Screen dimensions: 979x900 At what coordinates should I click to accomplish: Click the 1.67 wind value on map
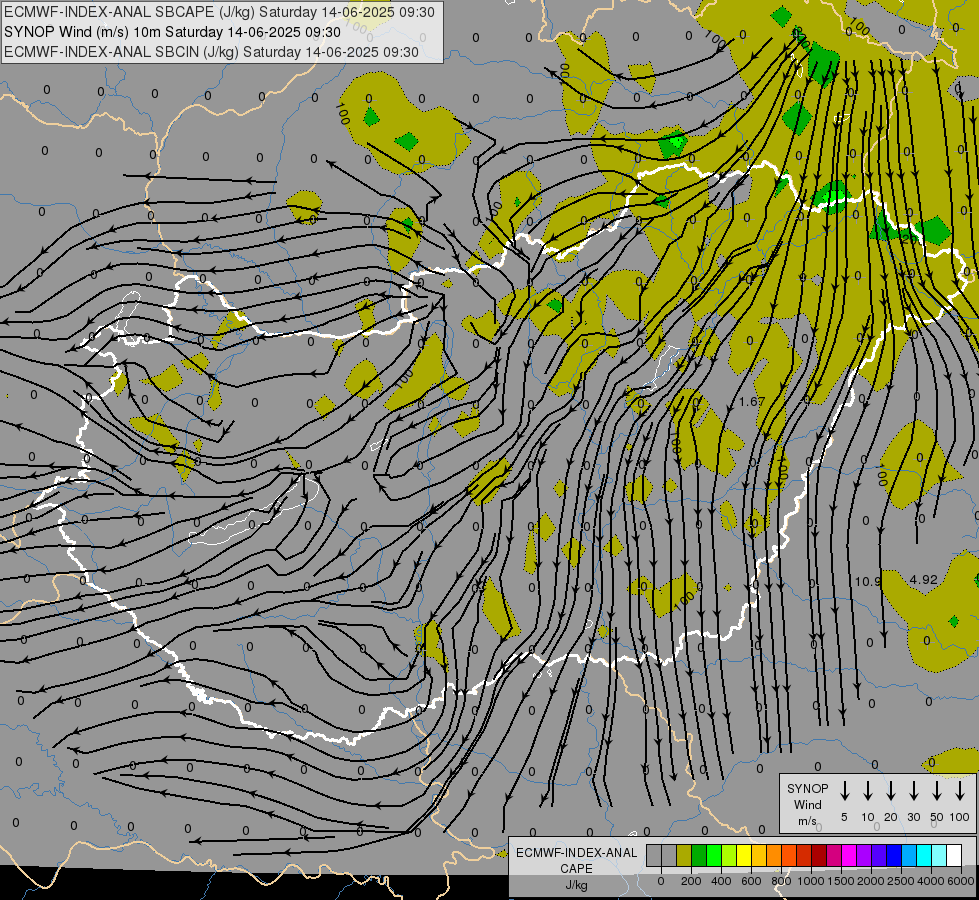point(752,402)
